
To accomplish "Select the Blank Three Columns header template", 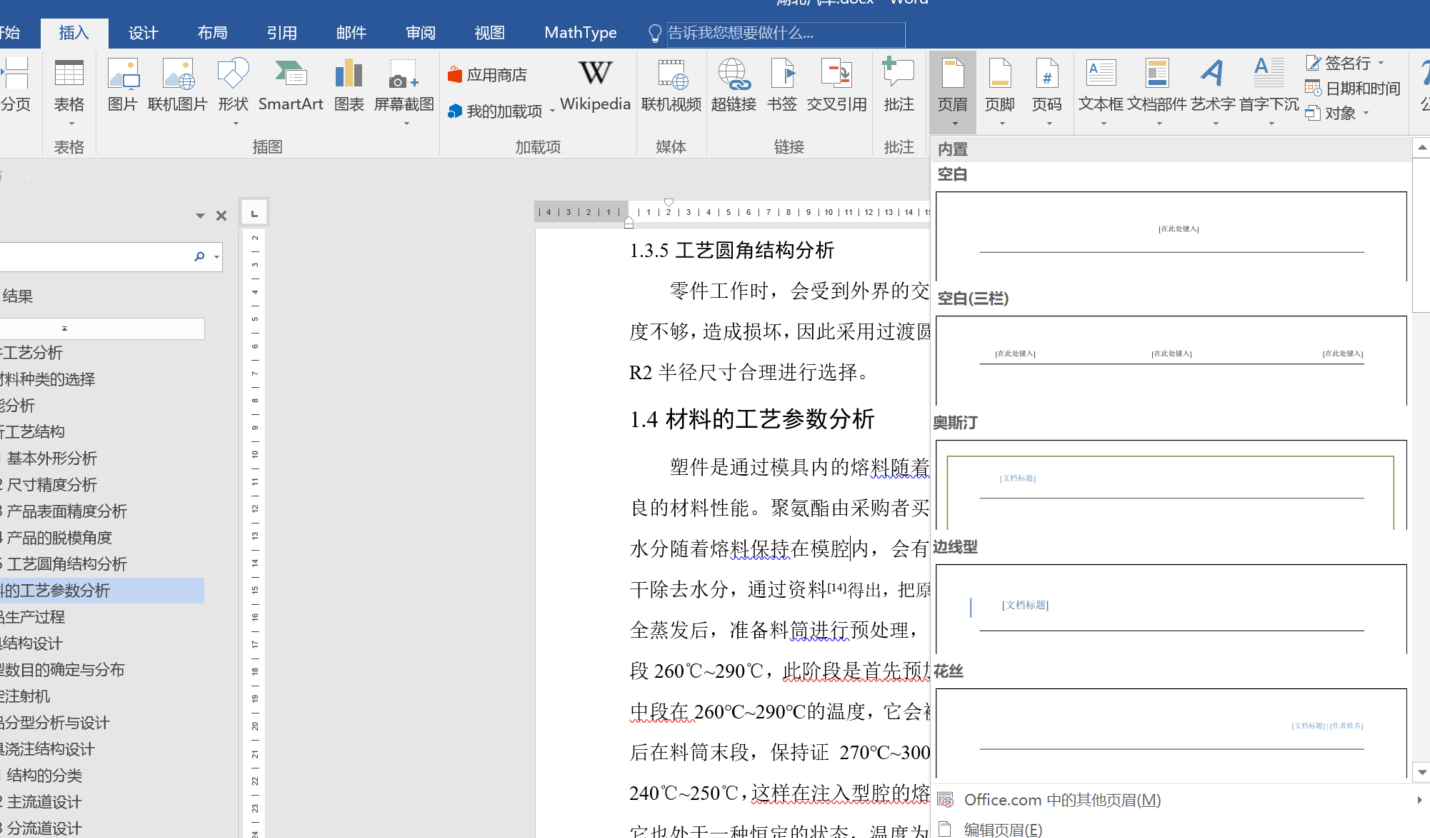I will point(1171,360).
